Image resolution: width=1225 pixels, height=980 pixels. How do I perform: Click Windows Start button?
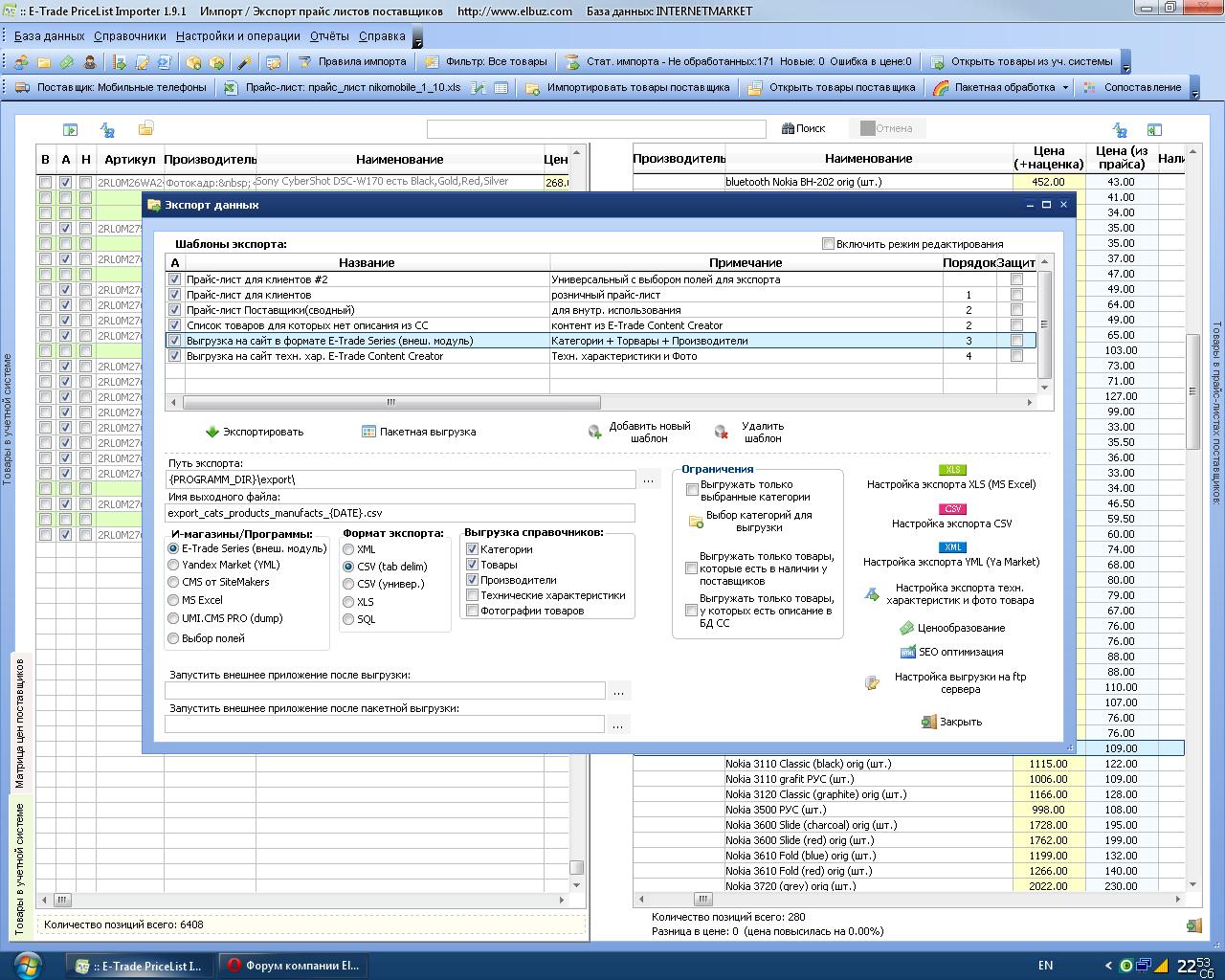click(27, 964)
